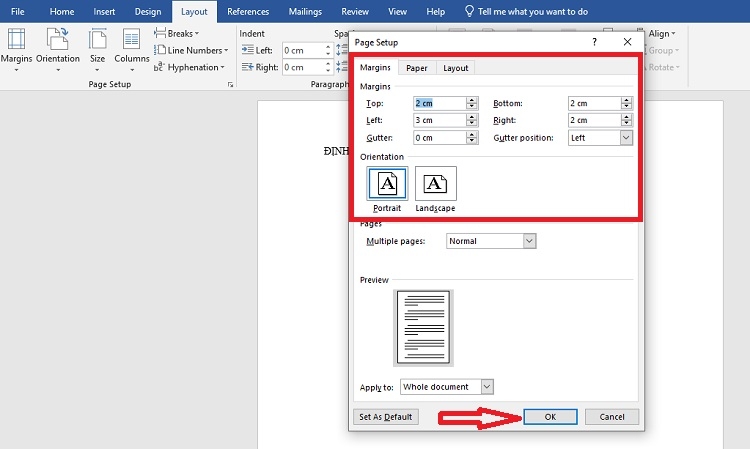Select Portrait orientation icon in dialog
Viewport: 750px width, 449px height.
387,184
